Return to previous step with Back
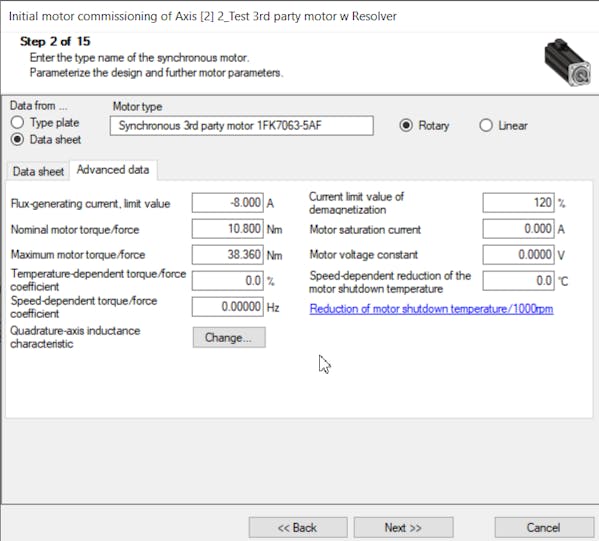Viewport: 599px width, 541px height. [298, 528]
